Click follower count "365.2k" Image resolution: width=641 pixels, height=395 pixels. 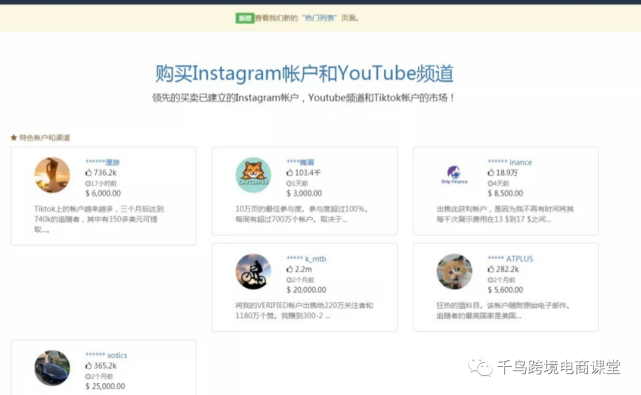[105, 366]
